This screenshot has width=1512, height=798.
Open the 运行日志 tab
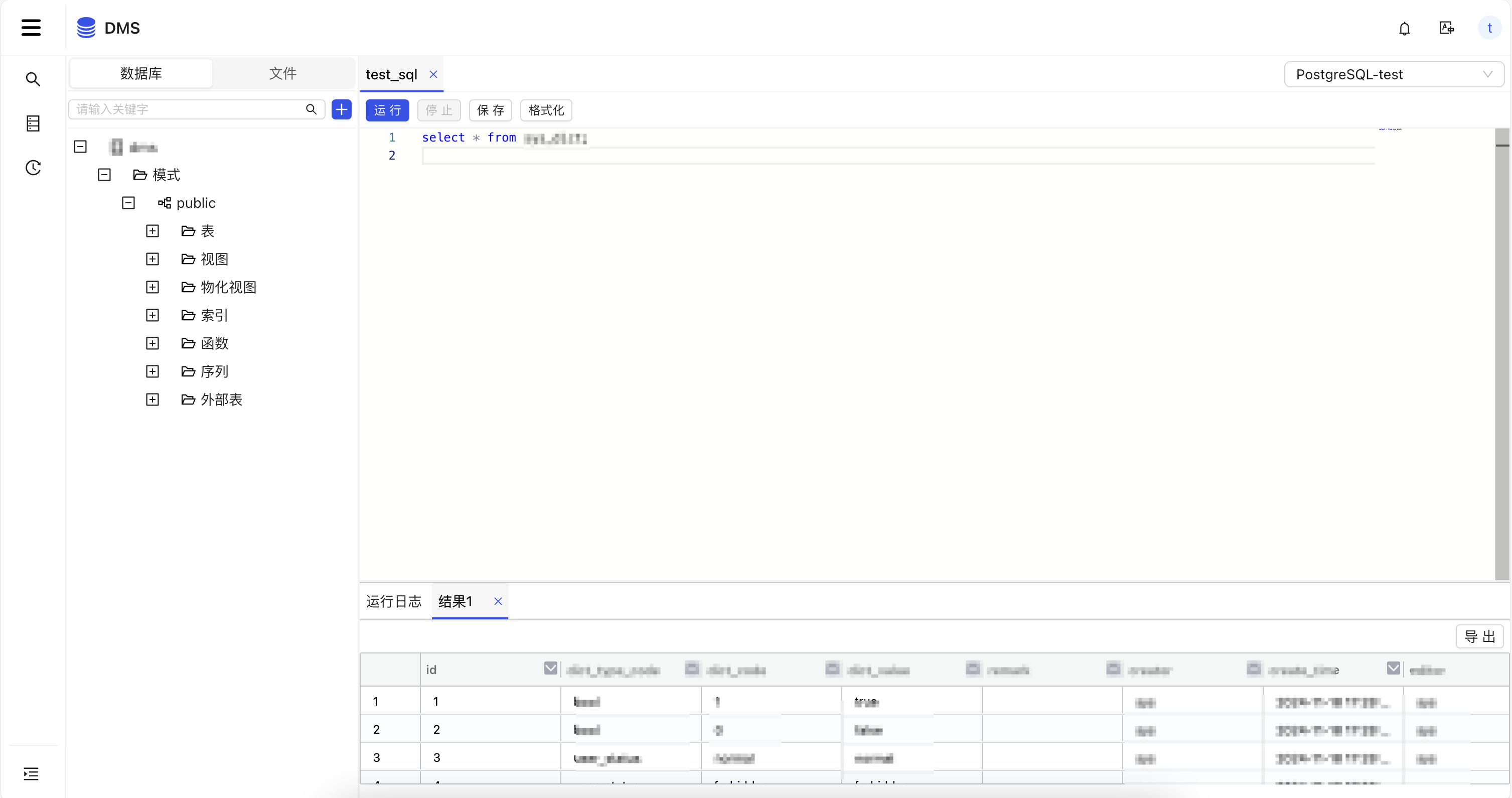(394, 601)
